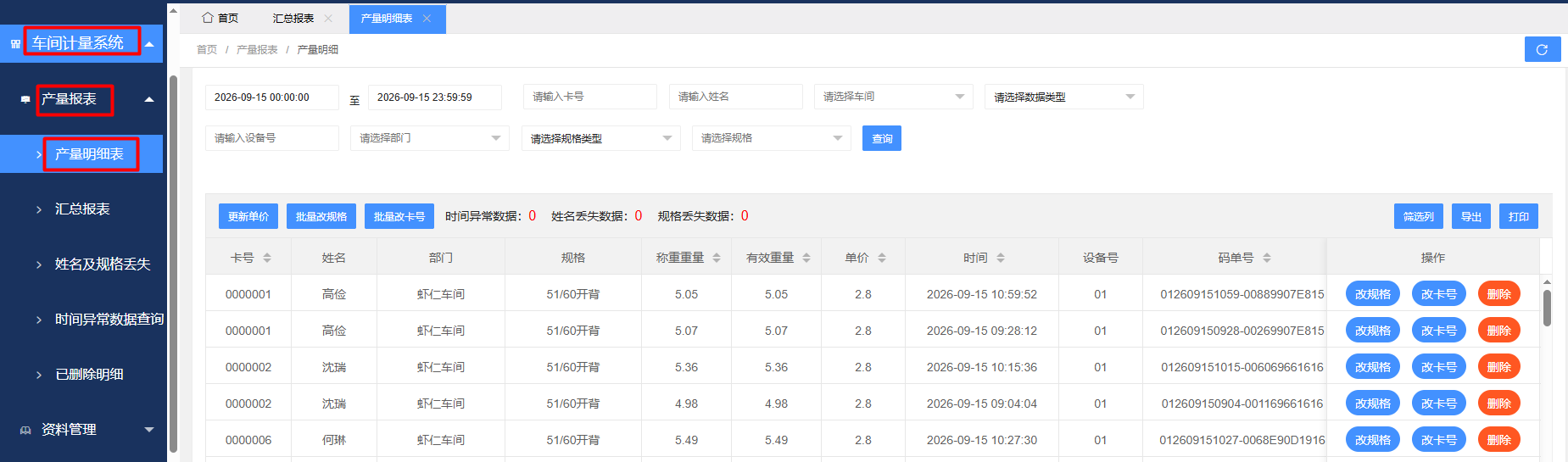Viewport: 1568px width, 462px height.
Task: Click 改规格 for the 09:04:04 row
Action: pos(1373,404)
